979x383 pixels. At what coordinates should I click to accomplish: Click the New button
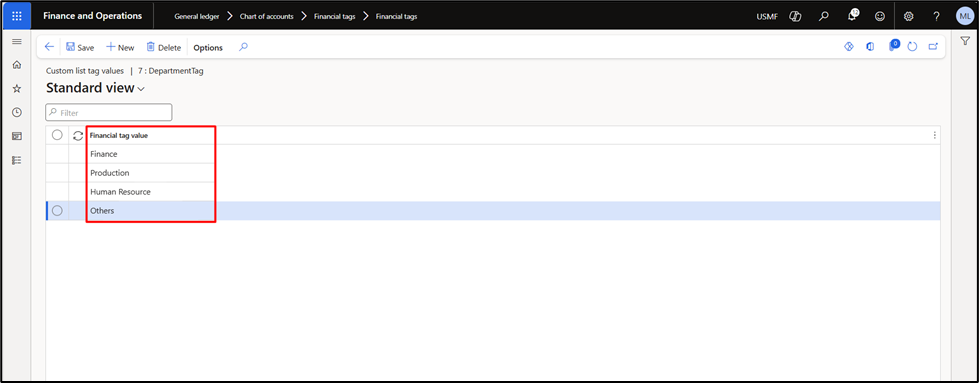(x=120, y=47)
